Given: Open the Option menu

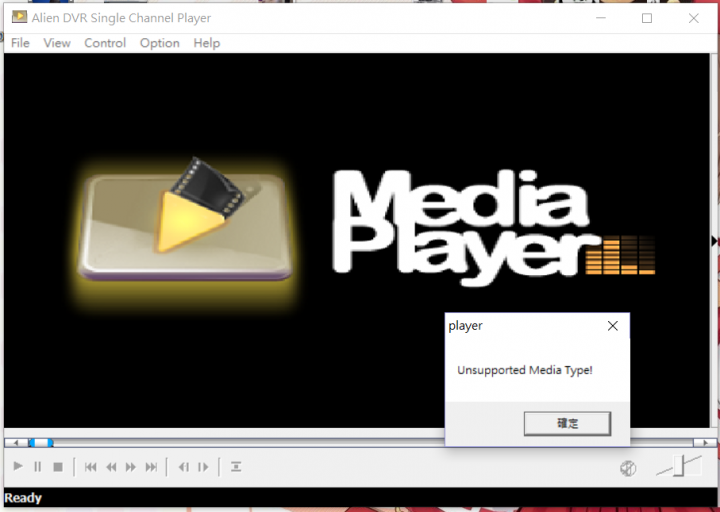Looking at the screenshot, I should (x=160, y=43).
